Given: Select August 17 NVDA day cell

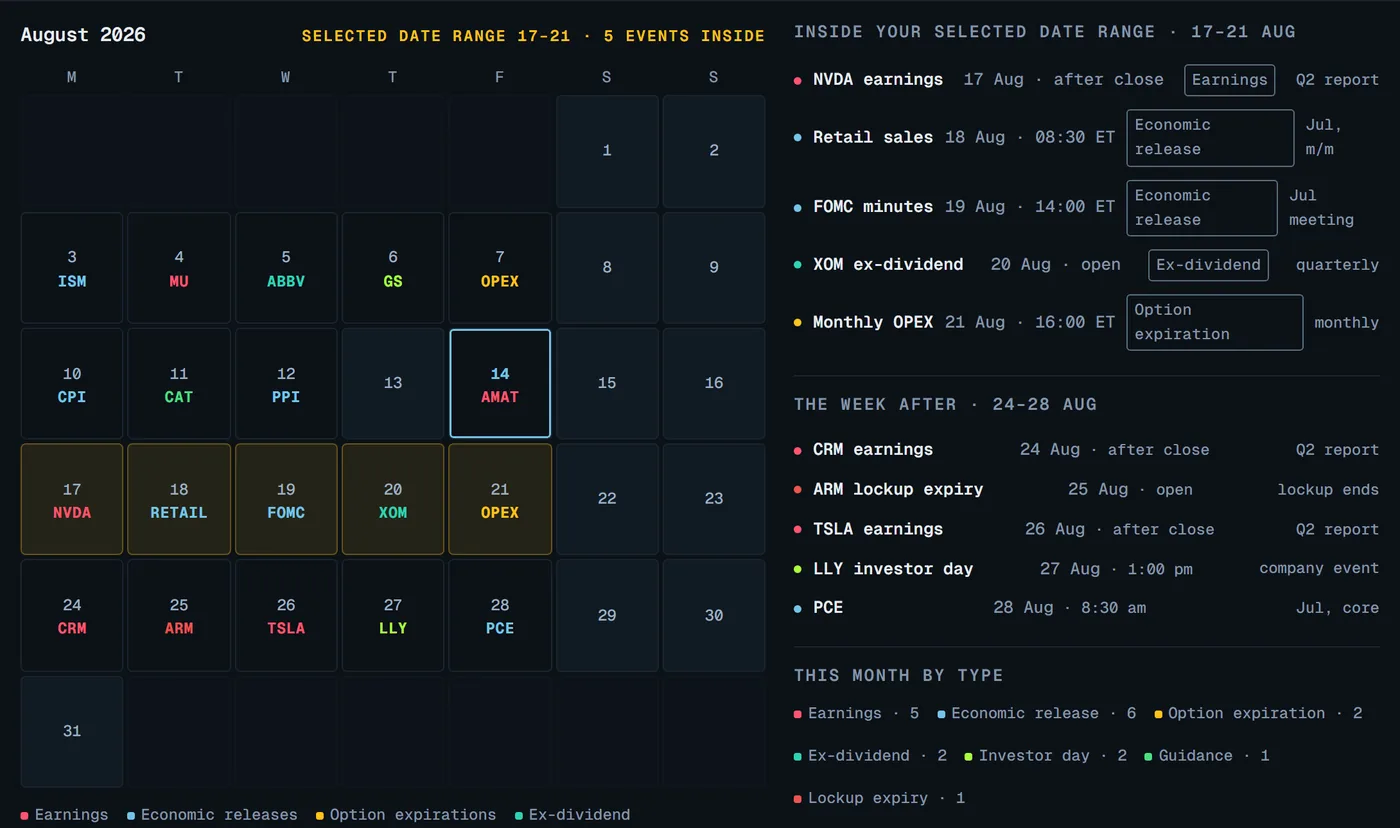Looking at the screenshot, I should (x=72, y=499).
